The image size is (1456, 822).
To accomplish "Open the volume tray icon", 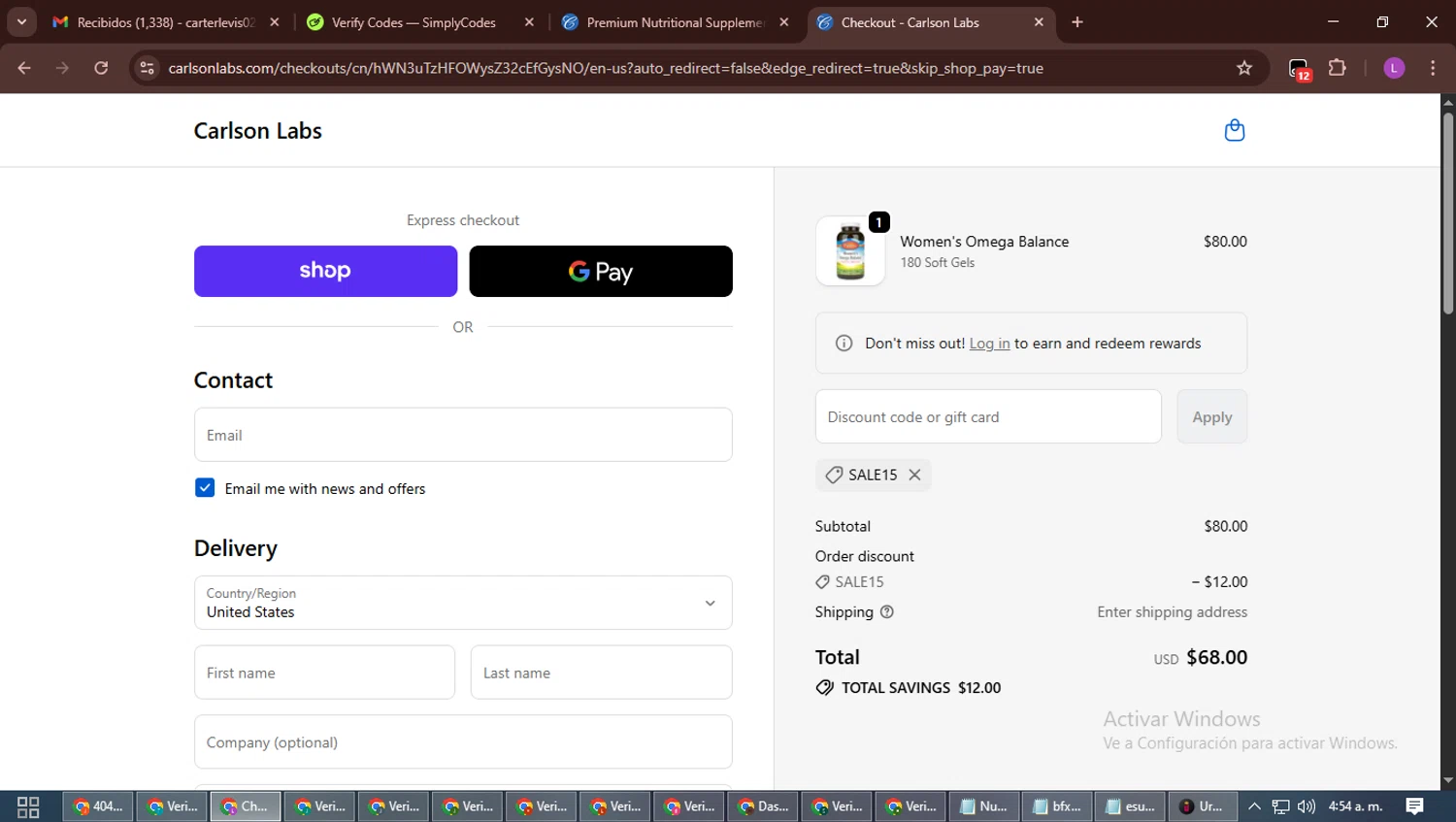I will click(x=1307, y=806).
